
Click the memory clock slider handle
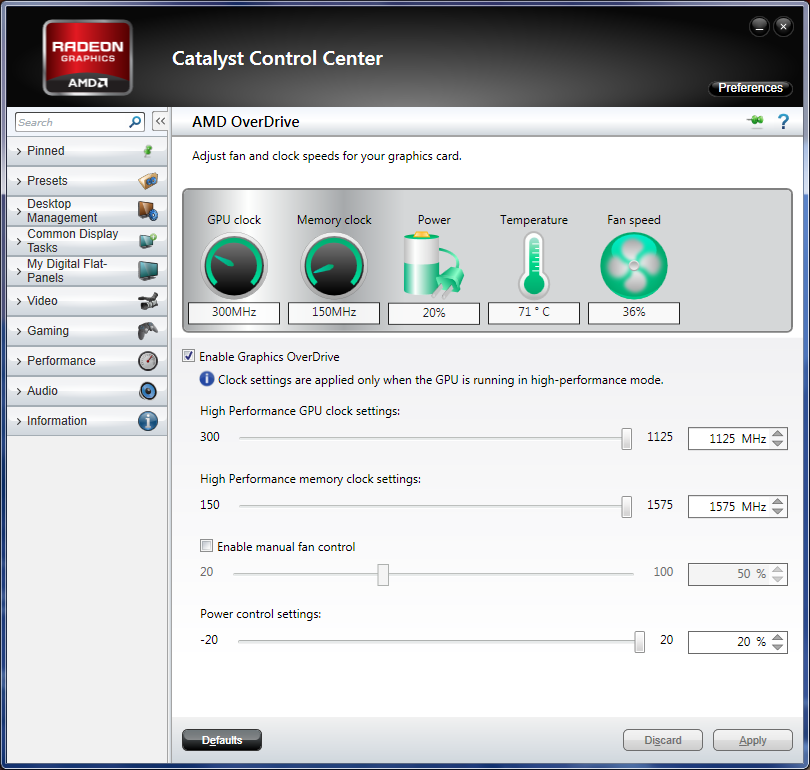click(x=627, y=507)
